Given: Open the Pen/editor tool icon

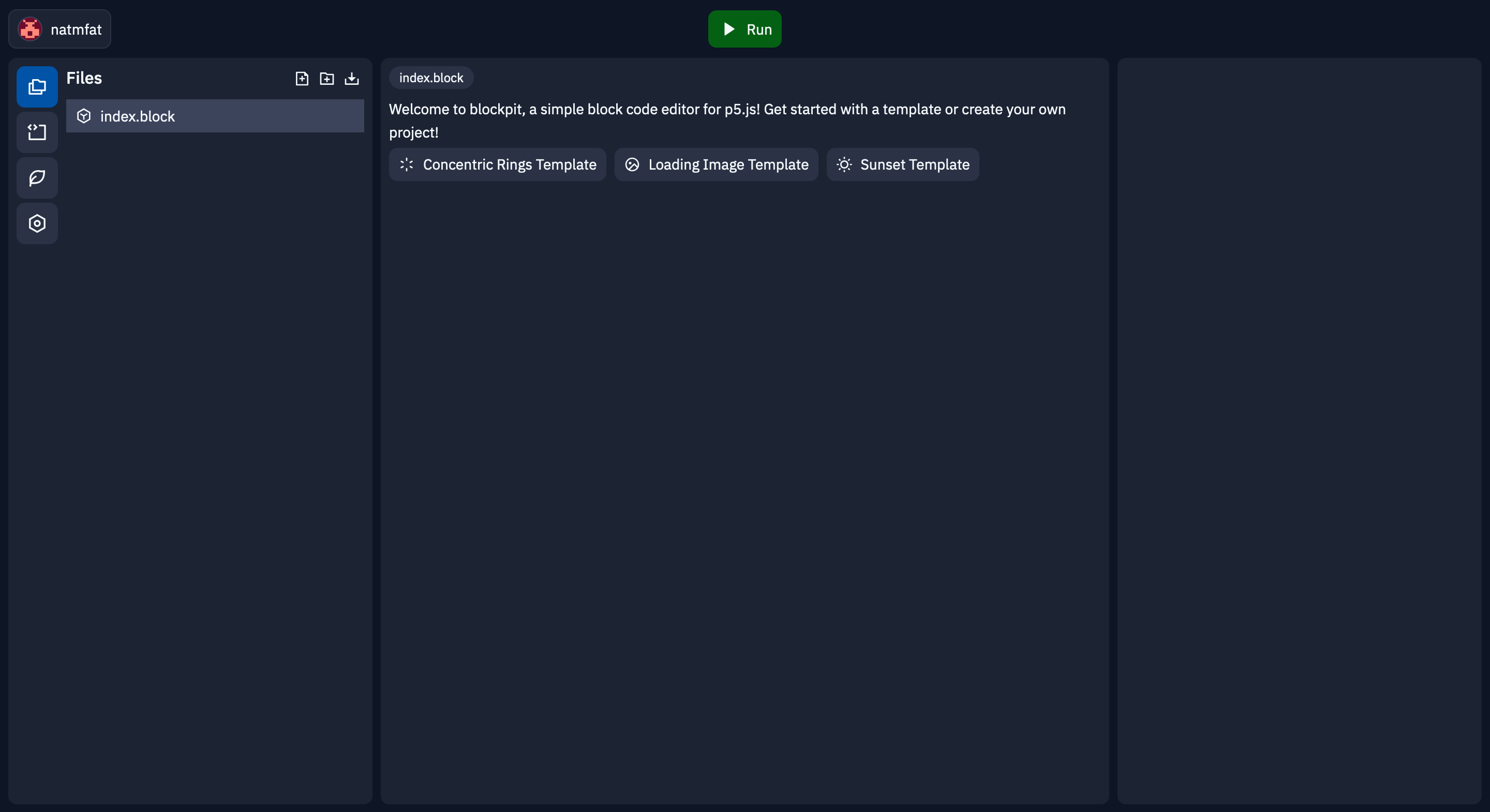Looking at the screenshot, I should point(37,177).
